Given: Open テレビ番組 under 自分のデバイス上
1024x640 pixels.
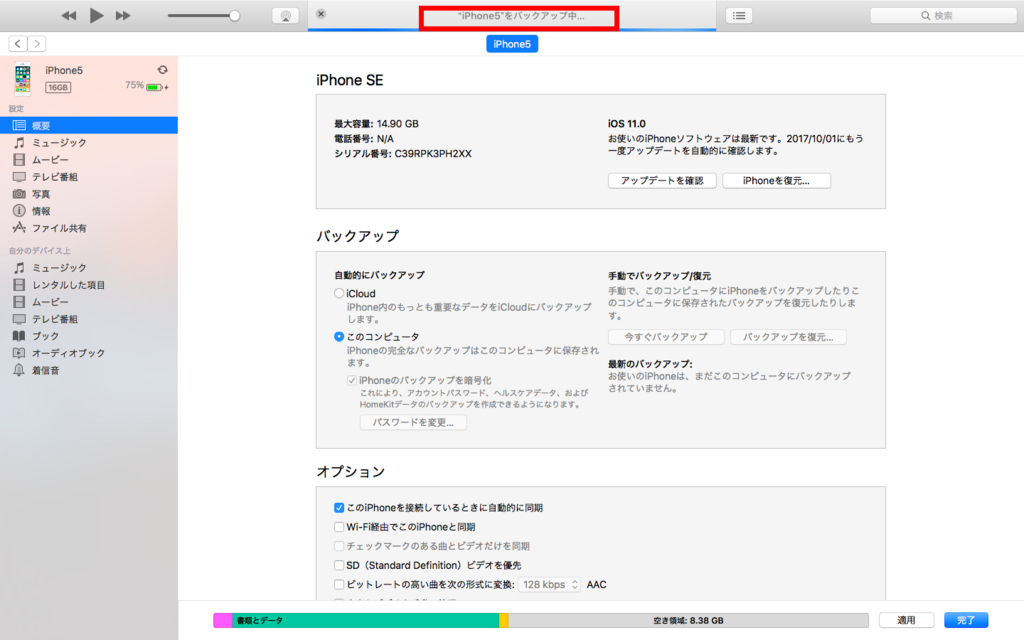Looking at the screenshot, I should (x=89, y=319).
